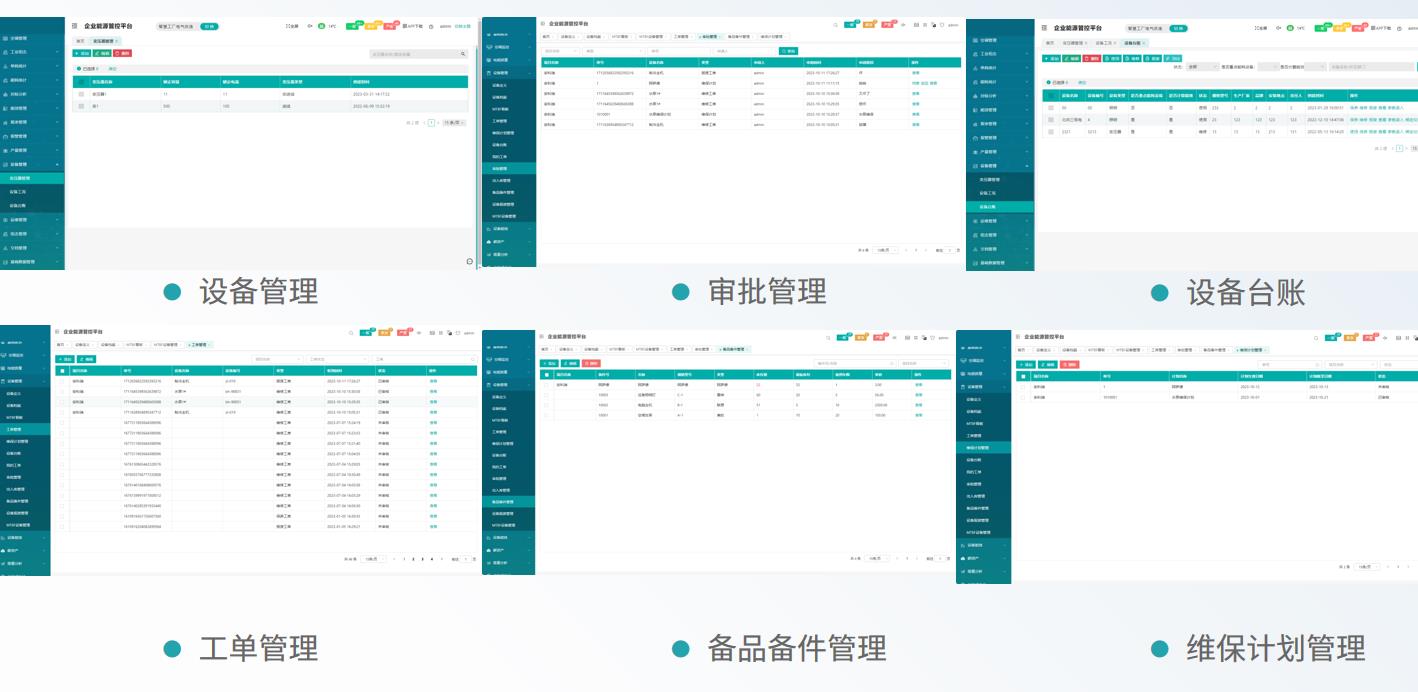The height and width of the screenshot is (692, 1418).
Task: Click the search magnifier in 设备管理 panel
Action: pyautogui.click(x=463, y=53)
